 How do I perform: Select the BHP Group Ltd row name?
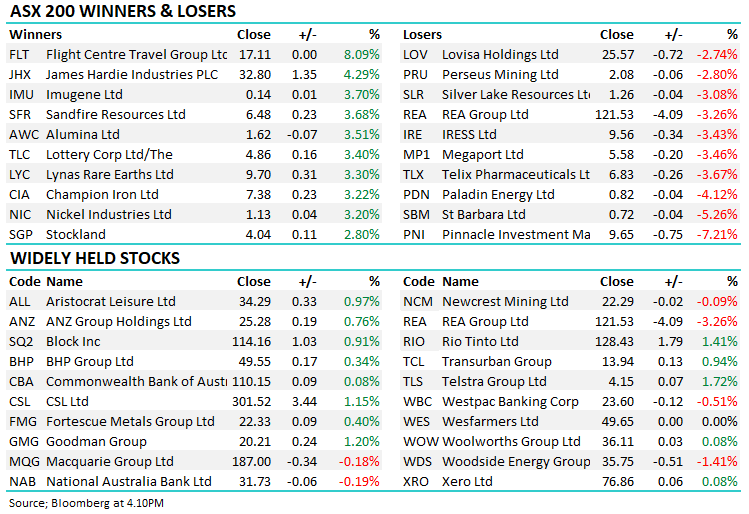(x=89, y=361)
